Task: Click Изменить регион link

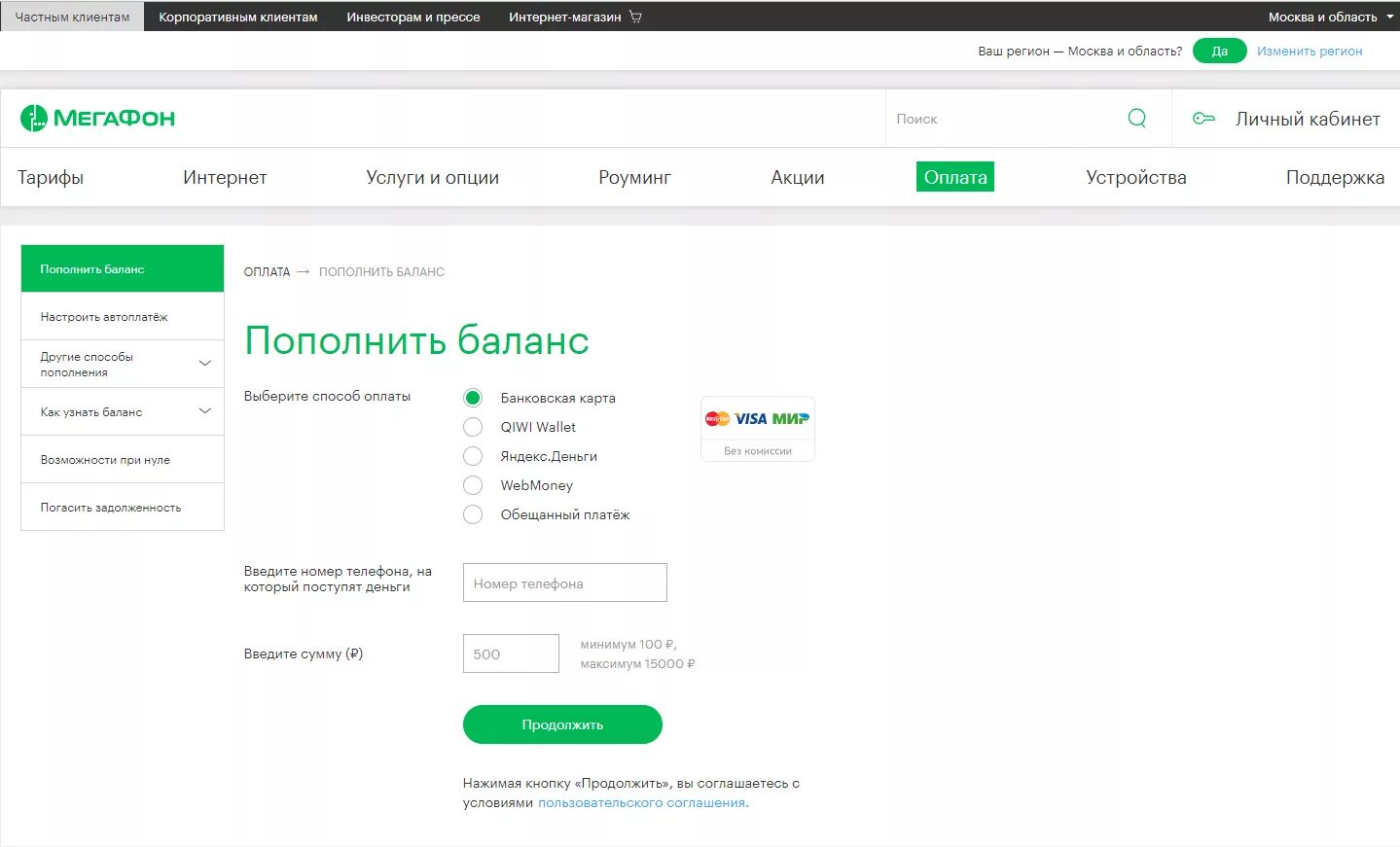Action: 1310,51
